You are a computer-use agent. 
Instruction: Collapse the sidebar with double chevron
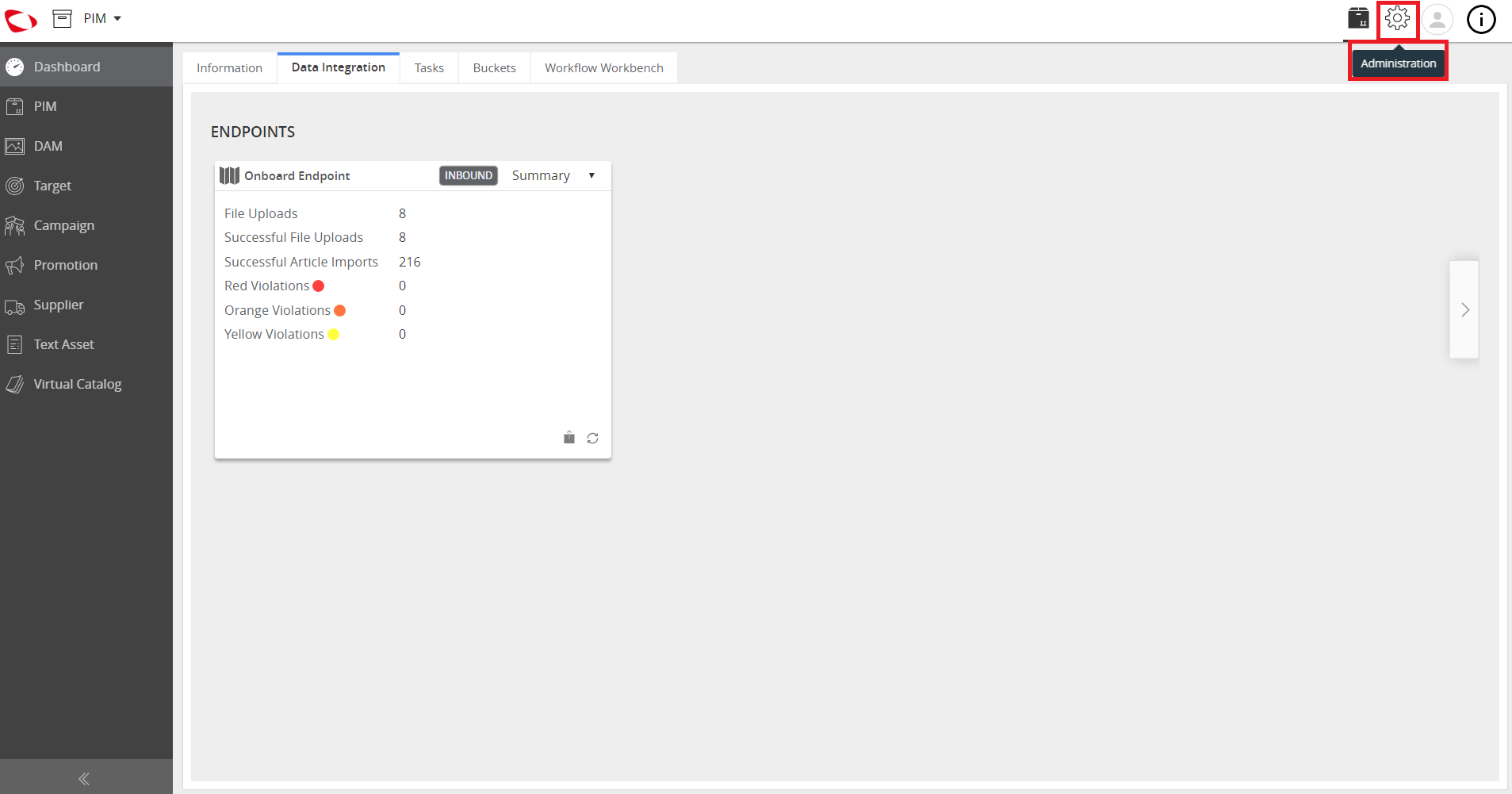click(84, 779)
